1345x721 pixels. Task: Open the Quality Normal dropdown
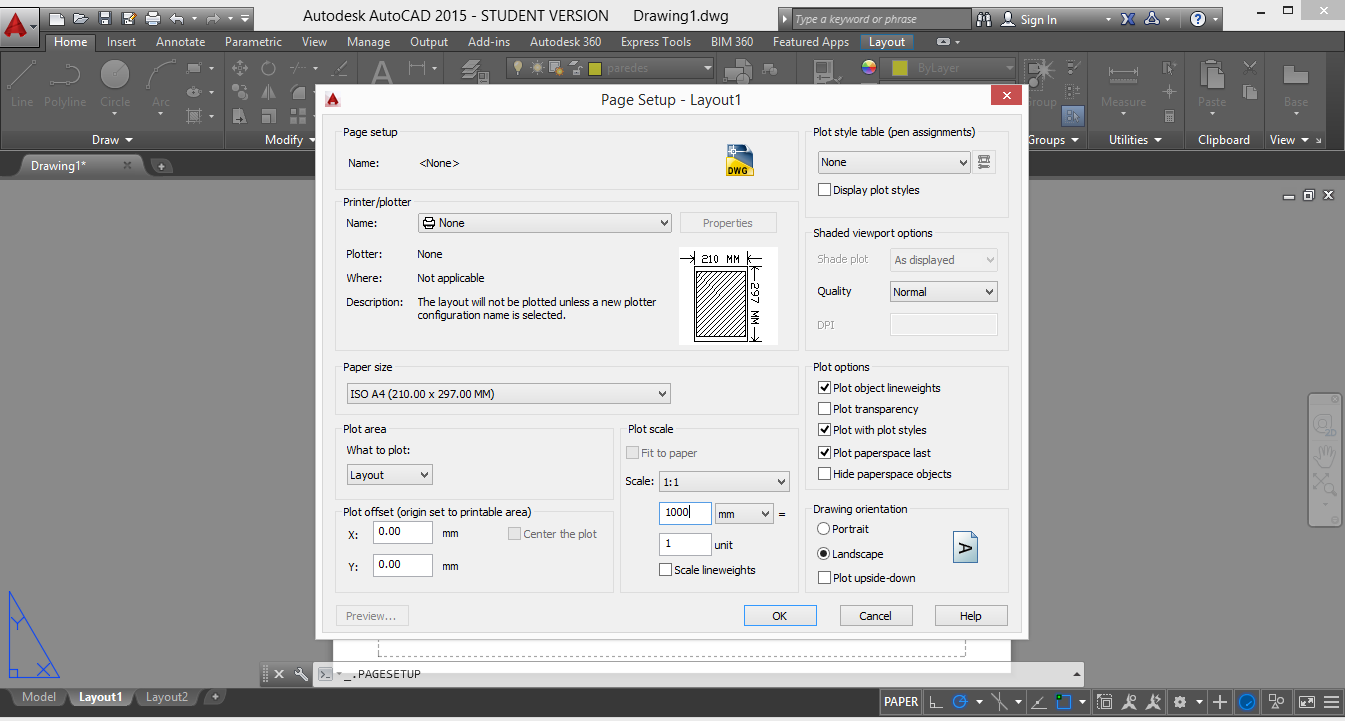(944, 292)
